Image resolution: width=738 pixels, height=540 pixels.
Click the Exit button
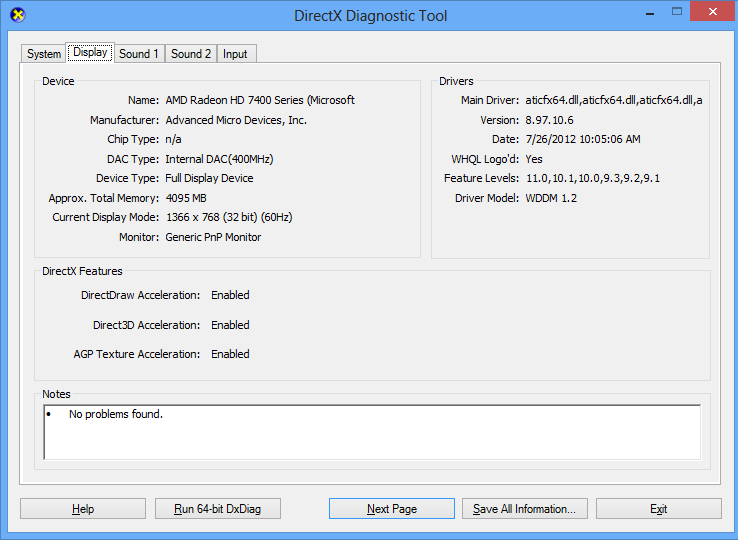(x=658, y=508)
